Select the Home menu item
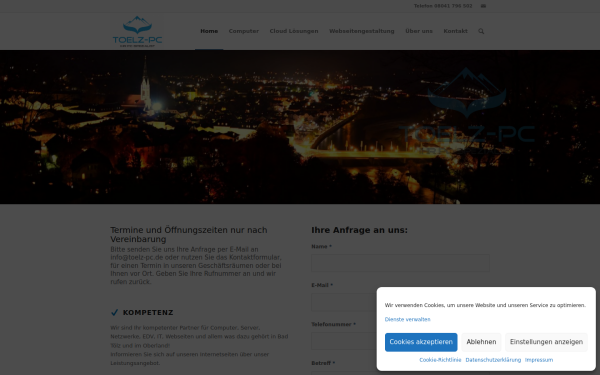Image resolution: width=600 pixels, height=375 pixels. (209, 31)
